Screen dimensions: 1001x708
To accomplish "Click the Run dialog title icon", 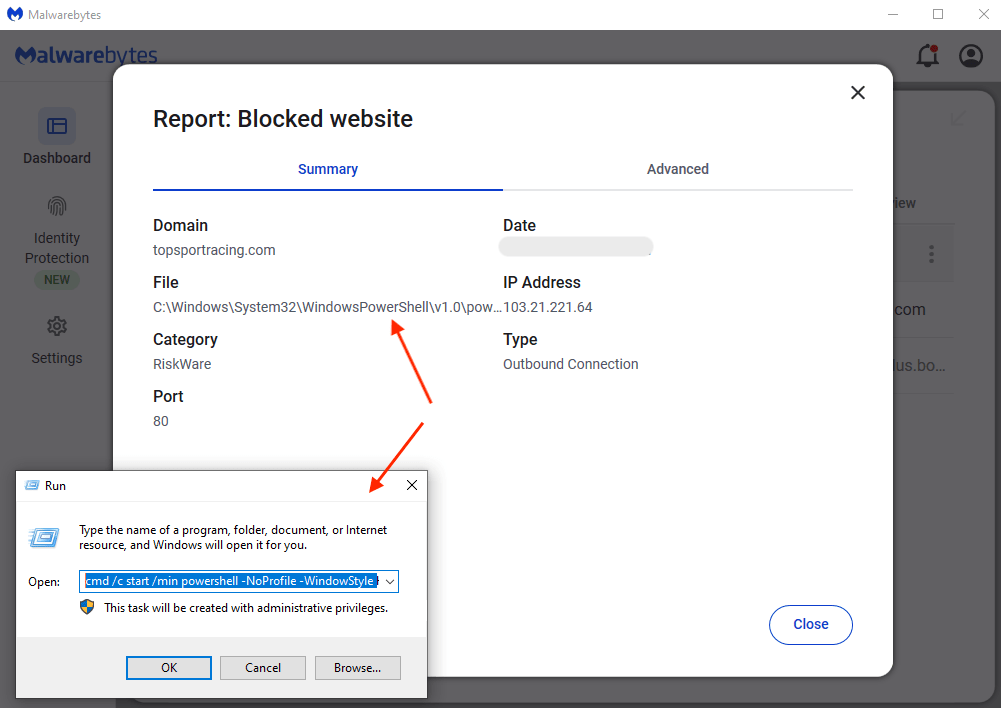I will 32,485.
